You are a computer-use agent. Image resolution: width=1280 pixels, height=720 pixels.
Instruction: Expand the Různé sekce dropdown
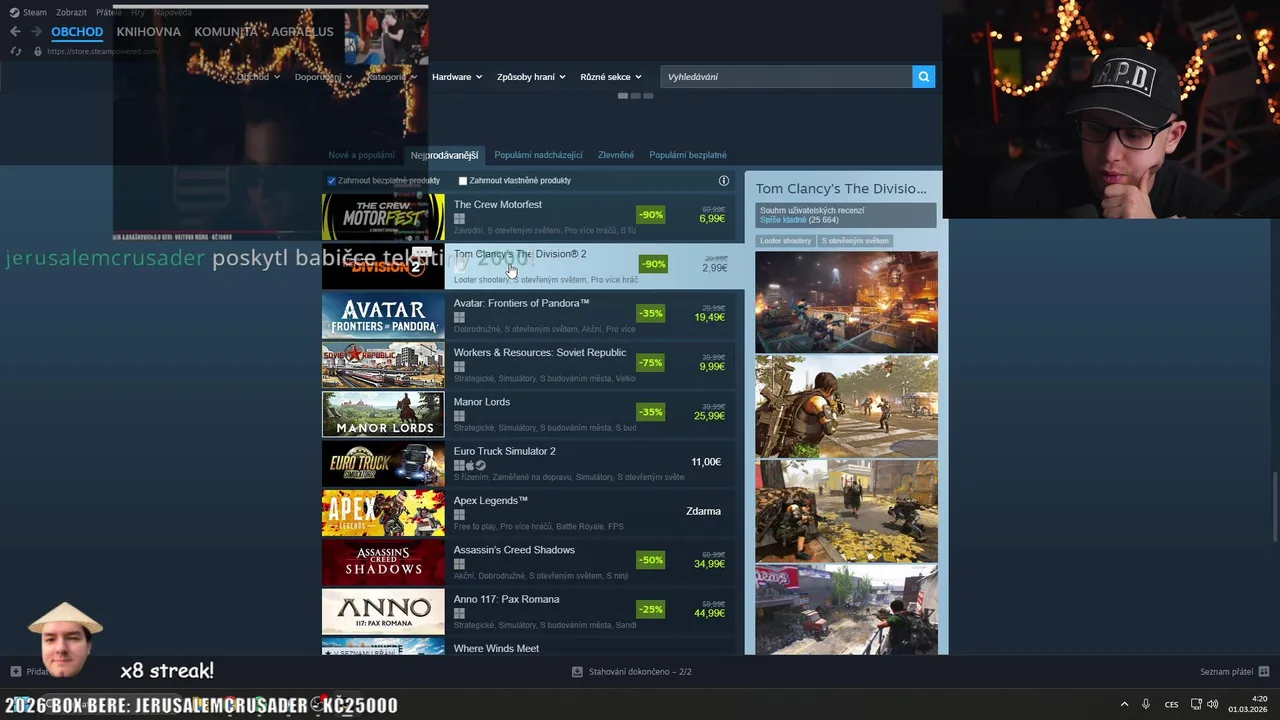tap(610, 77)
